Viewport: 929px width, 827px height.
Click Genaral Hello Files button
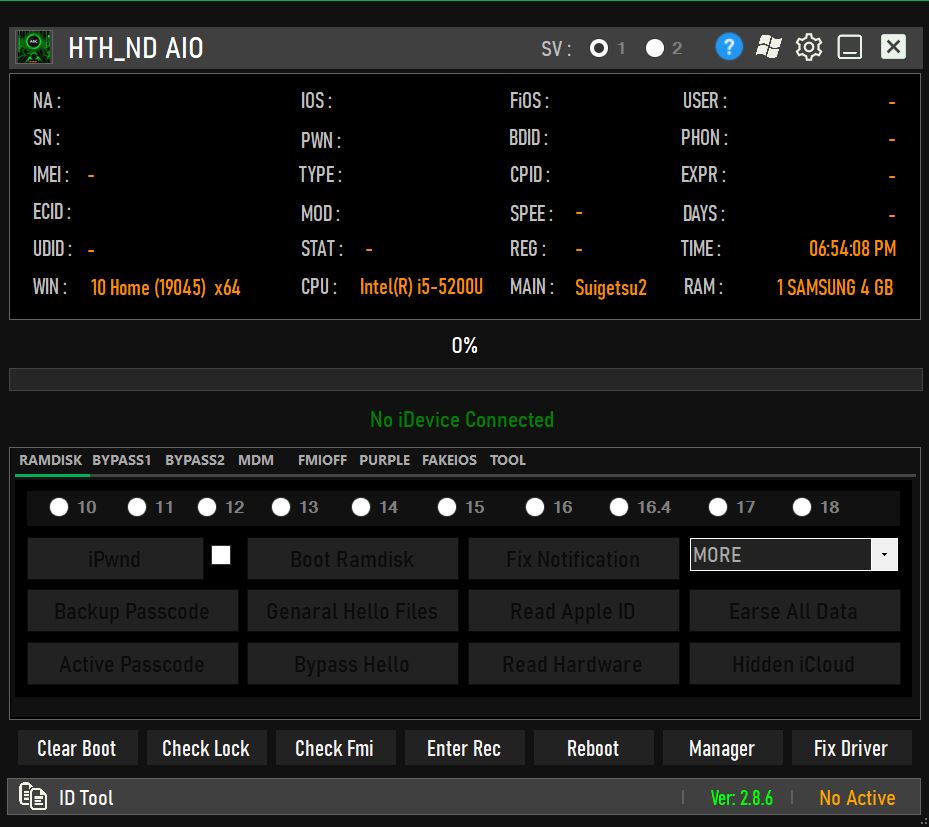(x=353, y=611)
